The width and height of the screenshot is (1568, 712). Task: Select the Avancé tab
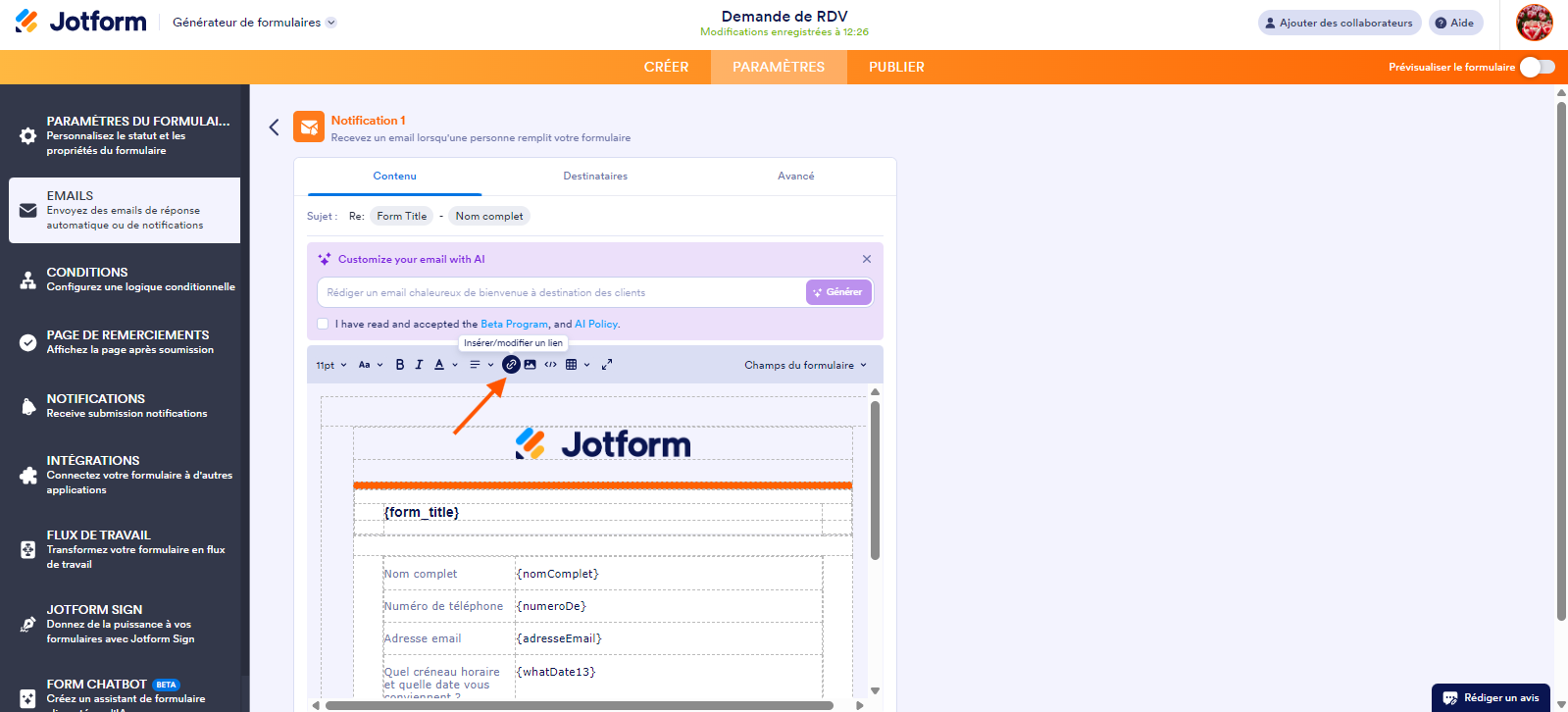(795, 177)
